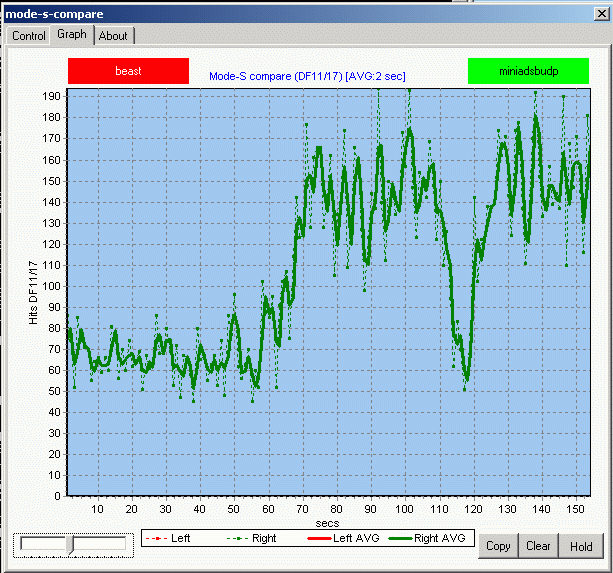
Task: Hold the graph updates
Action: coord(581,546)
